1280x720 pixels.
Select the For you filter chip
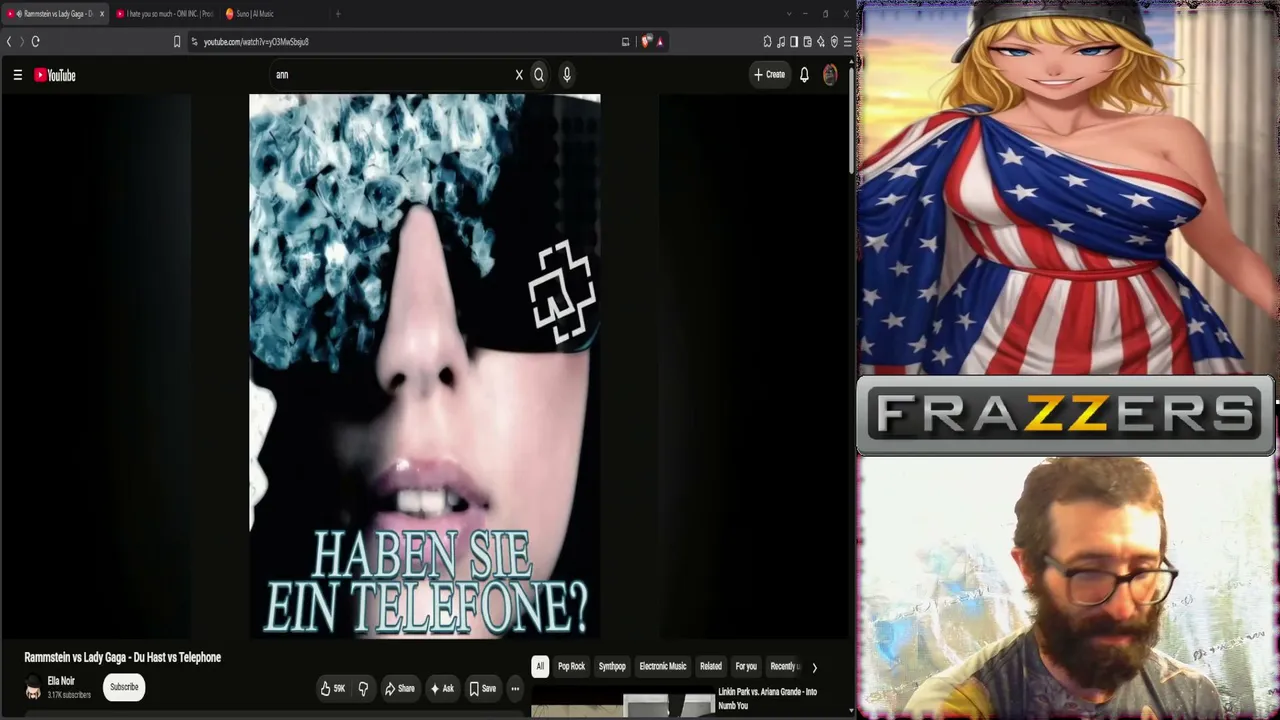click(x=746, y=666)
